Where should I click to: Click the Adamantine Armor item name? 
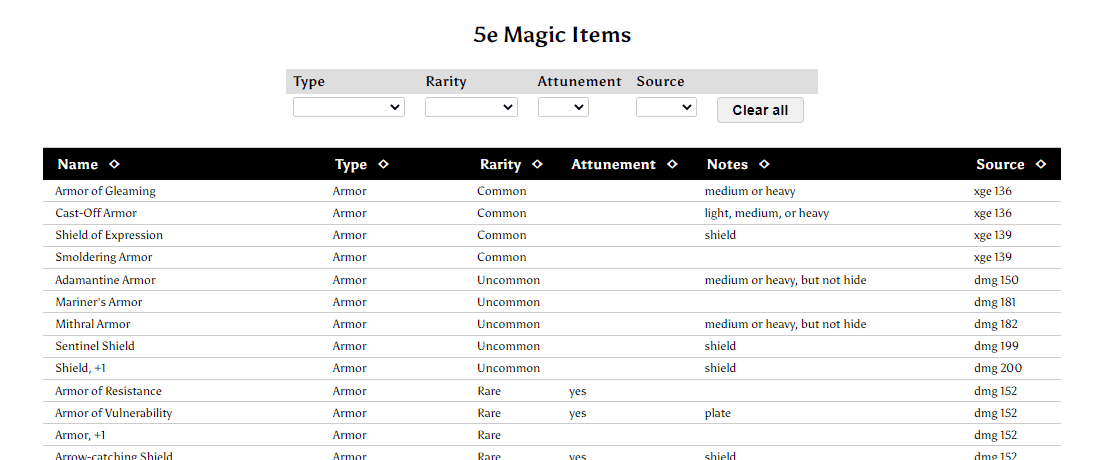click(x=105, y=280)
